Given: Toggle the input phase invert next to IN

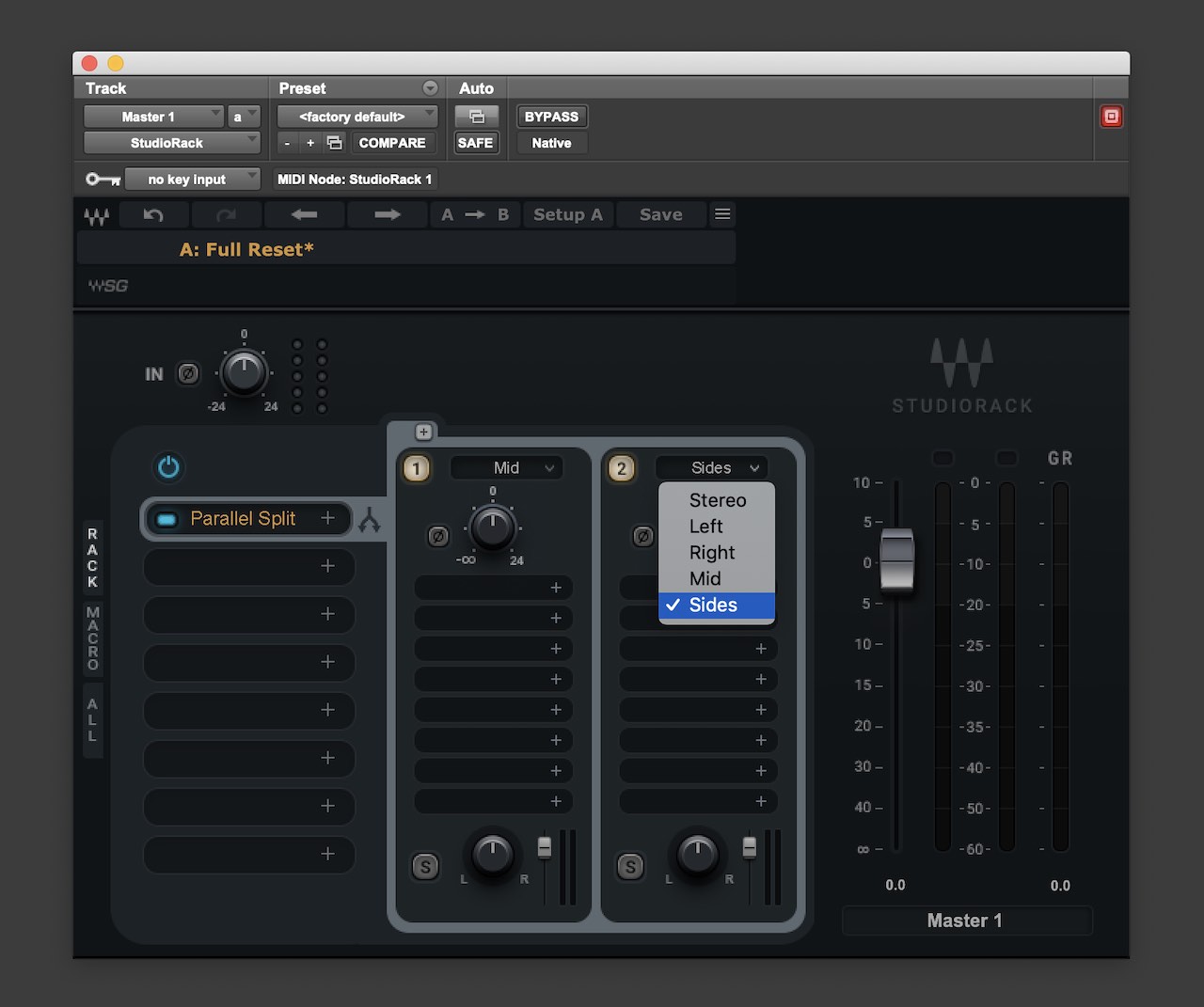Looking at the screenshot, I should pyautogui.click(x=188, y=373).
